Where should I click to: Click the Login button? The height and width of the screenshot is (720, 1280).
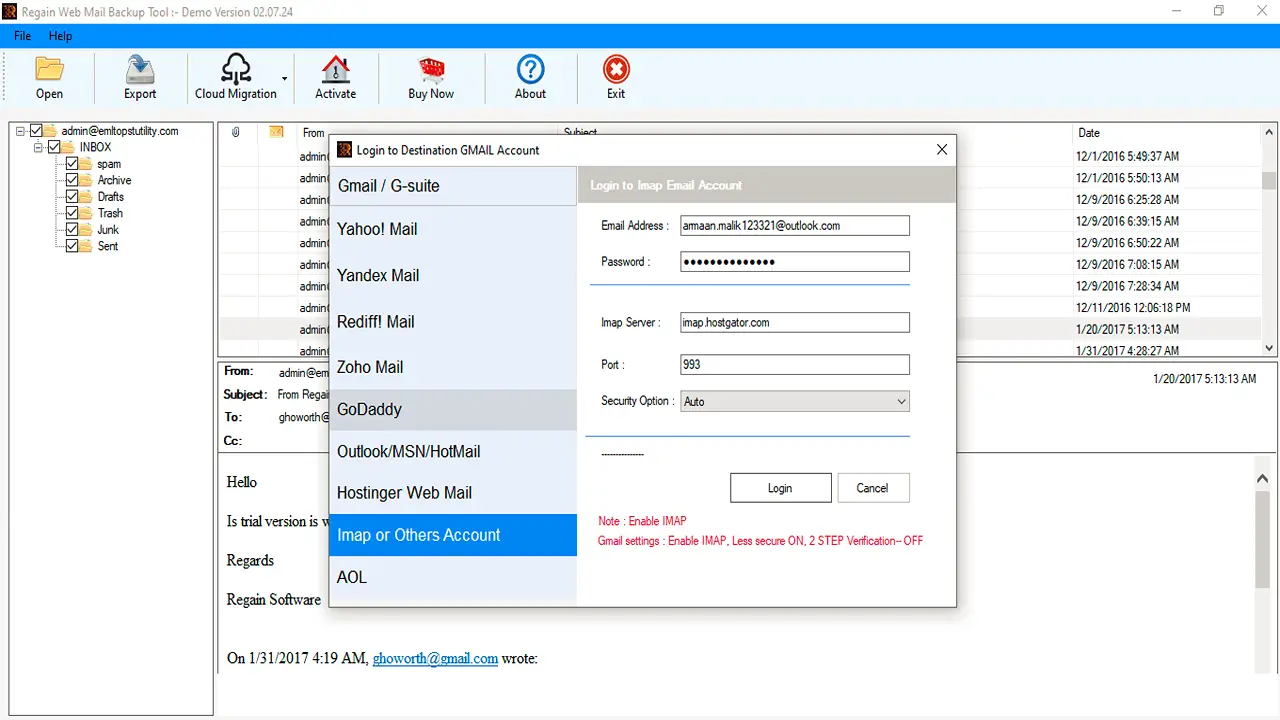click(x=780, y=488)
